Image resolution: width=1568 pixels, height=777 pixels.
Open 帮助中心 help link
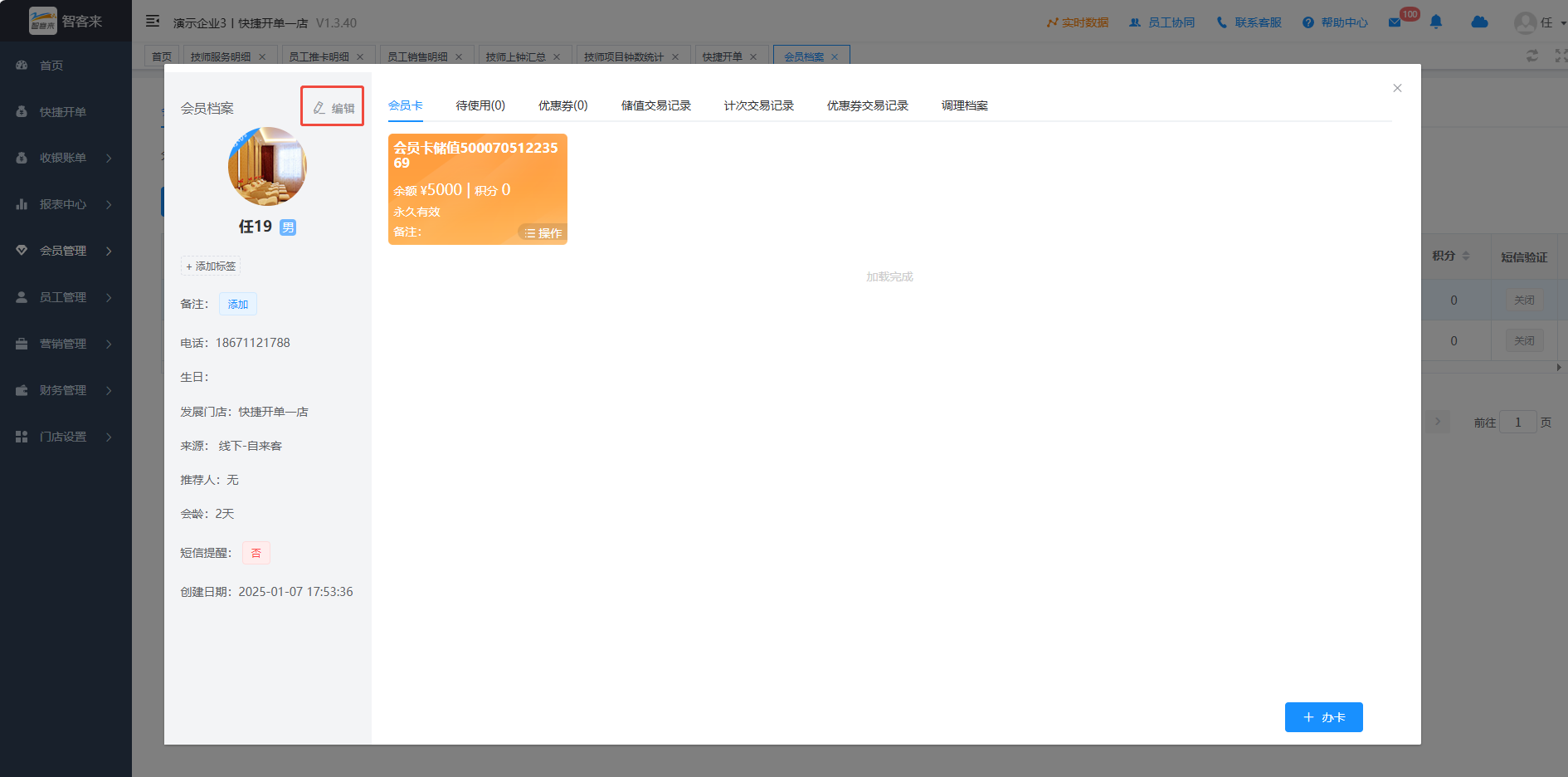pos(1335,22)
